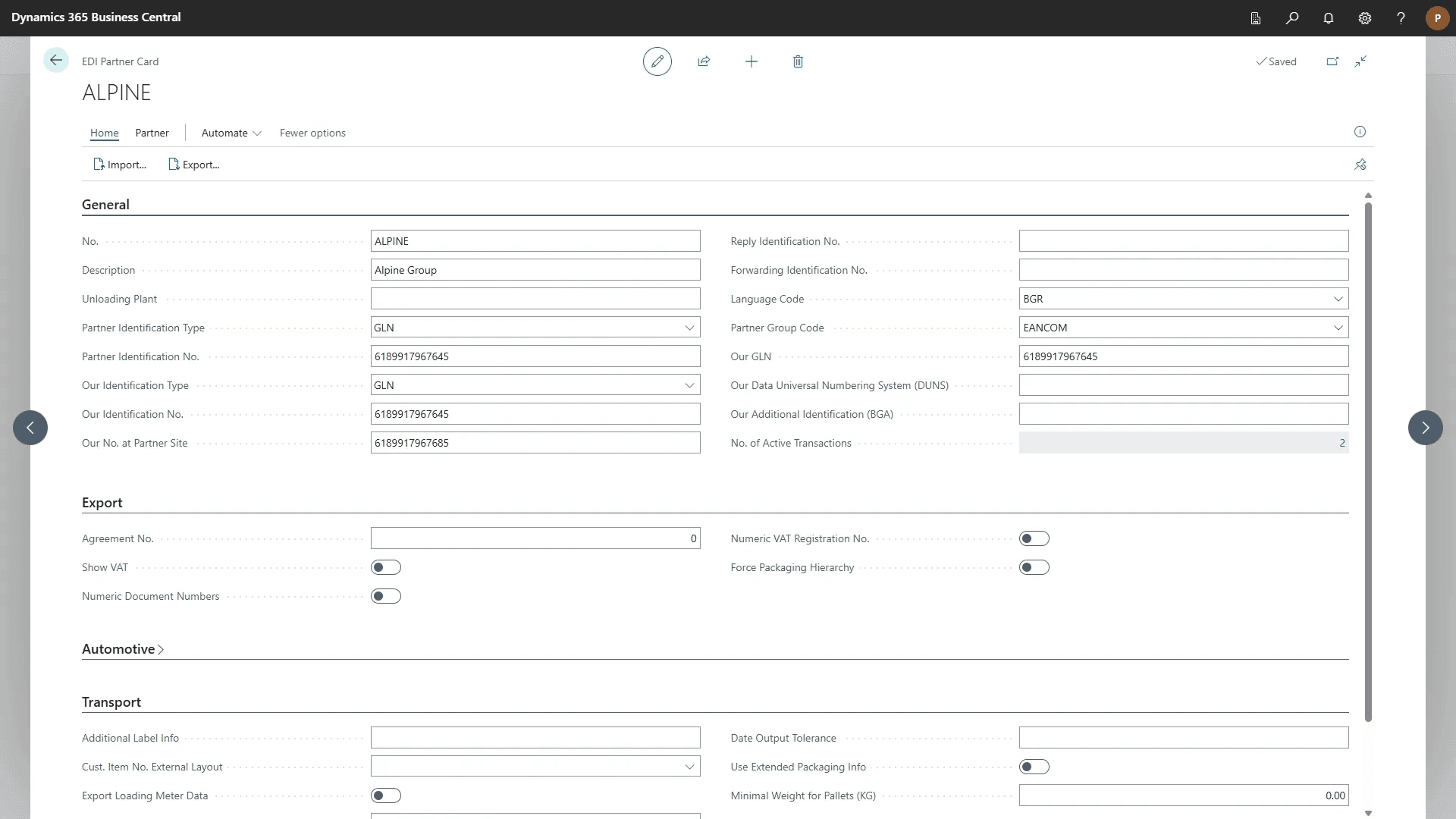This screenshot has width=1456, height=819.
Task: Expand the Automotive section
Action: pyautogui.click(x=123, y=649)
